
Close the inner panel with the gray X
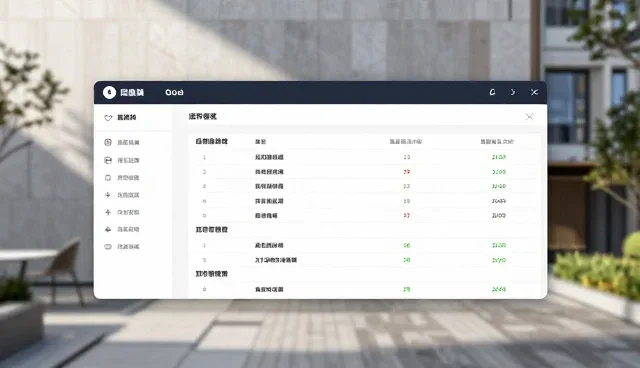coord(529,117)
